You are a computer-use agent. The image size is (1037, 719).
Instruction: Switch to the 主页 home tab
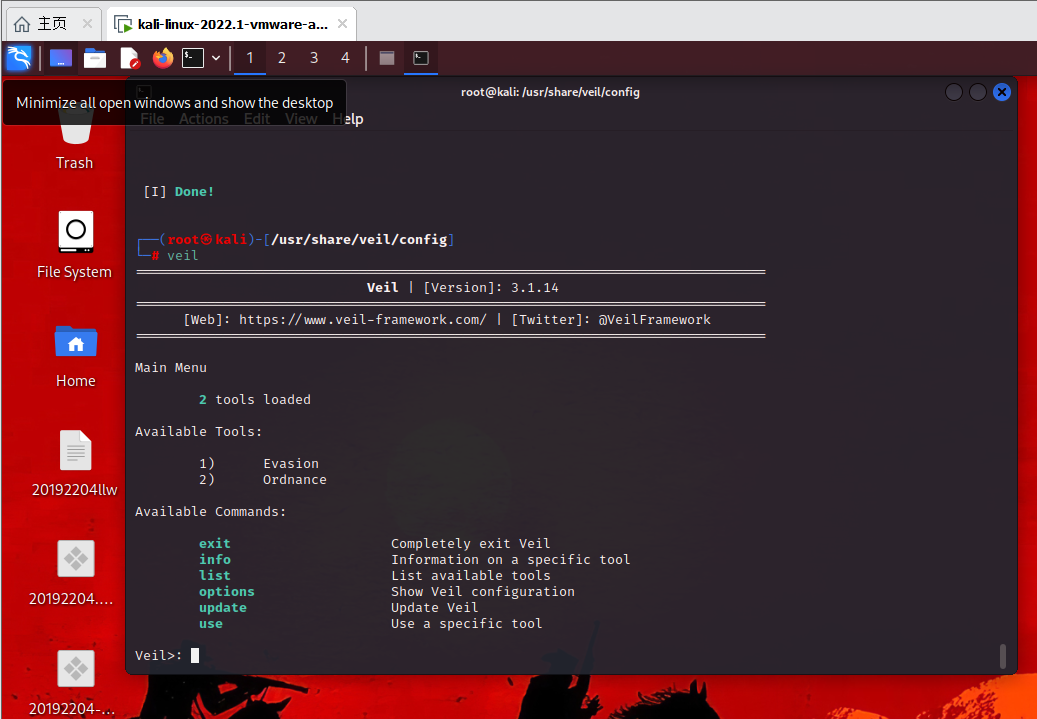point(52,24)
